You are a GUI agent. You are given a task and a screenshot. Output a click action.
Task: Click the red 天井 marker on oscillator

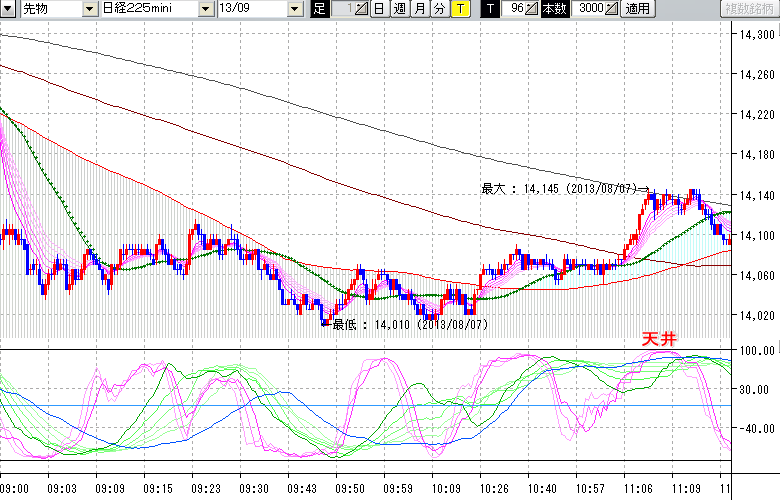pyautogui.click(x=659, y=340)
